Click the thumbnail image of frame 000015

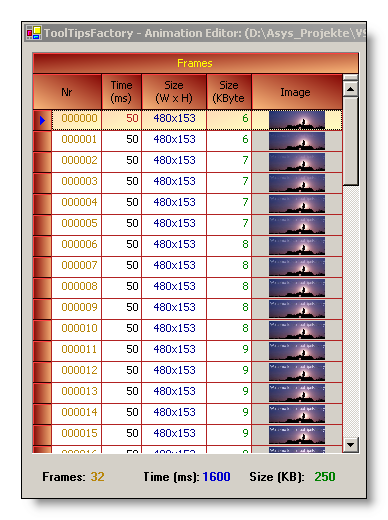(297, 435)
